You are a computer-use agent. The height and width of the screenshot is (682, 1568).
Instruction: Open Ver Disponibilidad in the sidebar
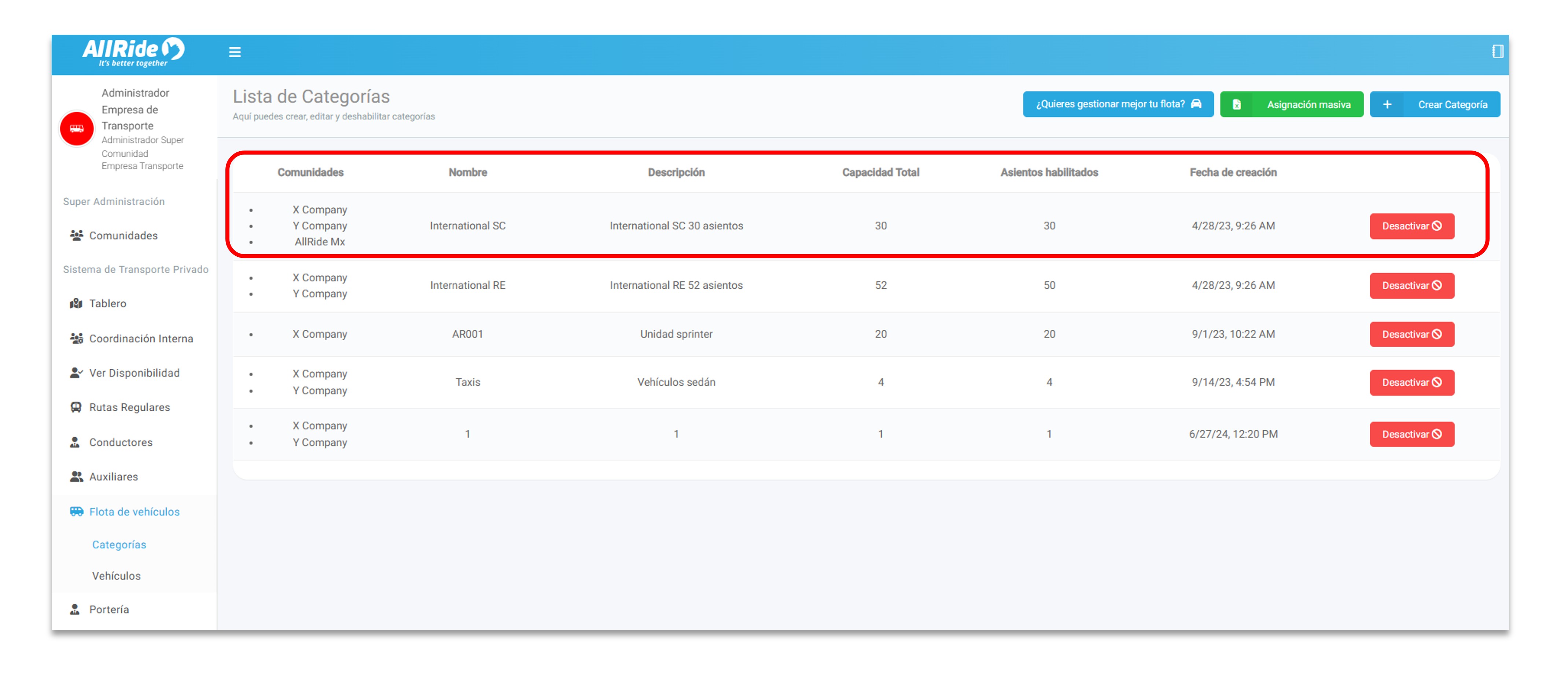pos(134,373)
